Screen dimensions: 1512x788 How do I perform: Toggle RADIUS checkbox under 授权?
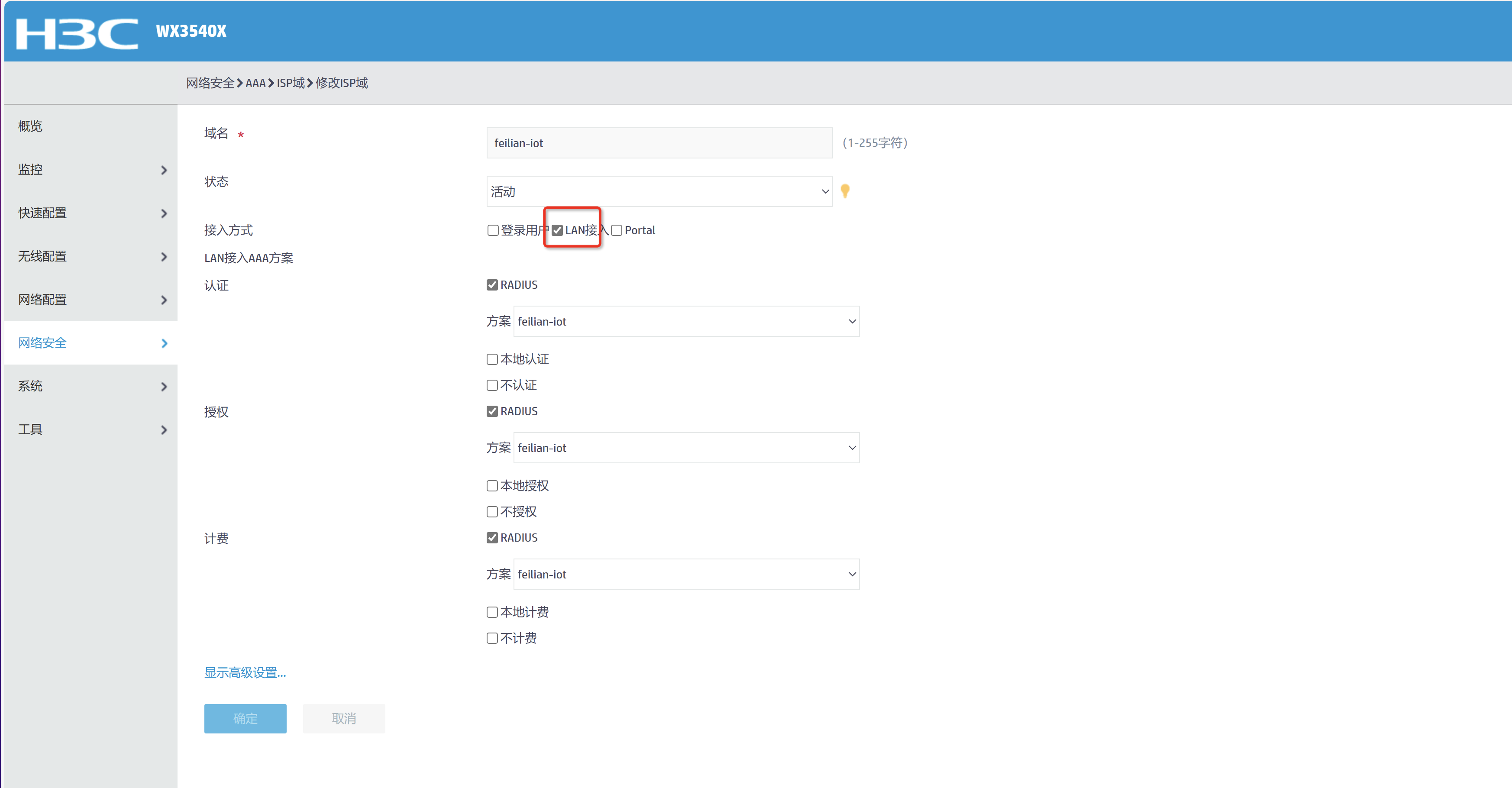tap(492, 411)
